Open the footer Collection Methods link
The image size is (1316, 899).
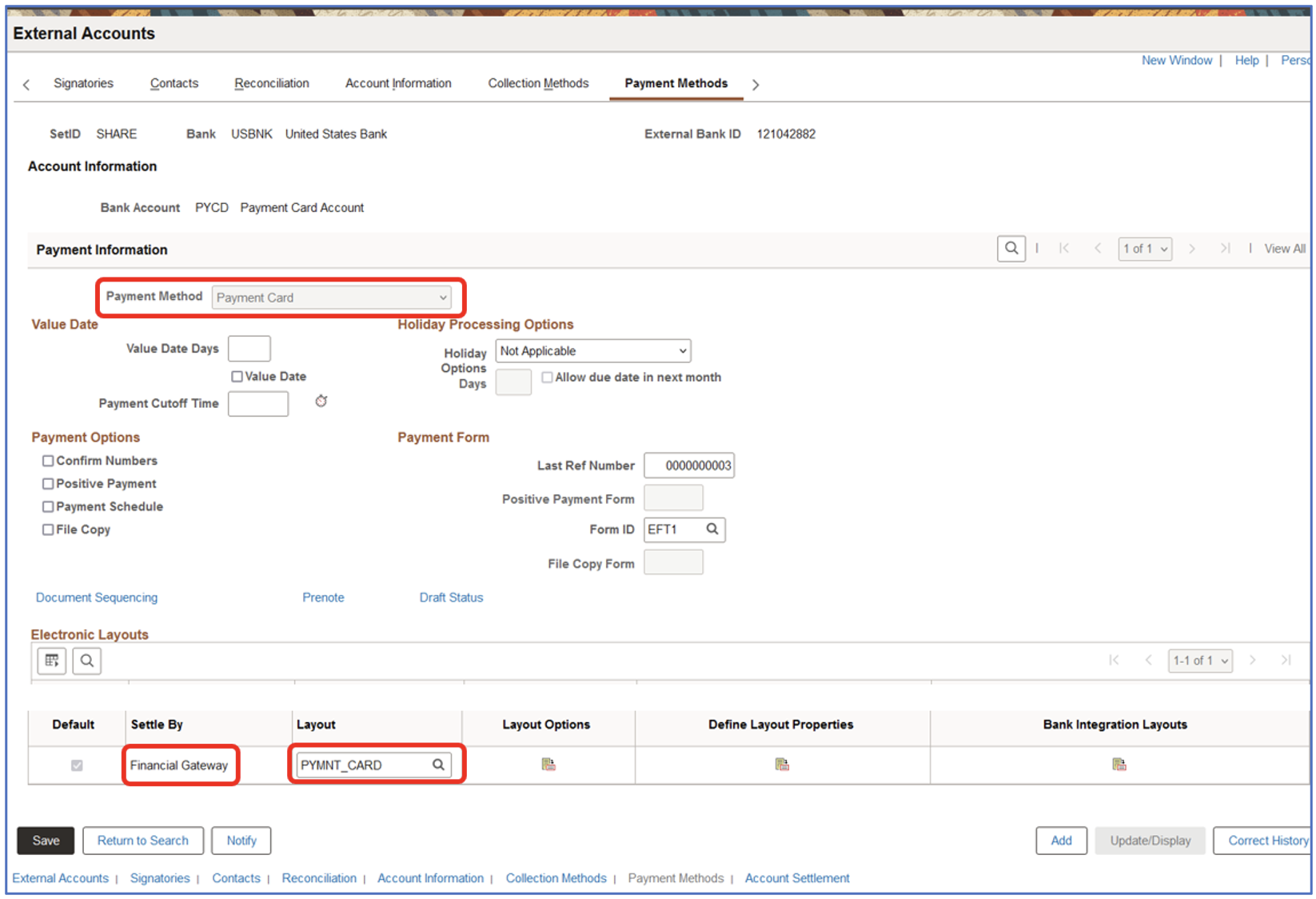point(556,878)
